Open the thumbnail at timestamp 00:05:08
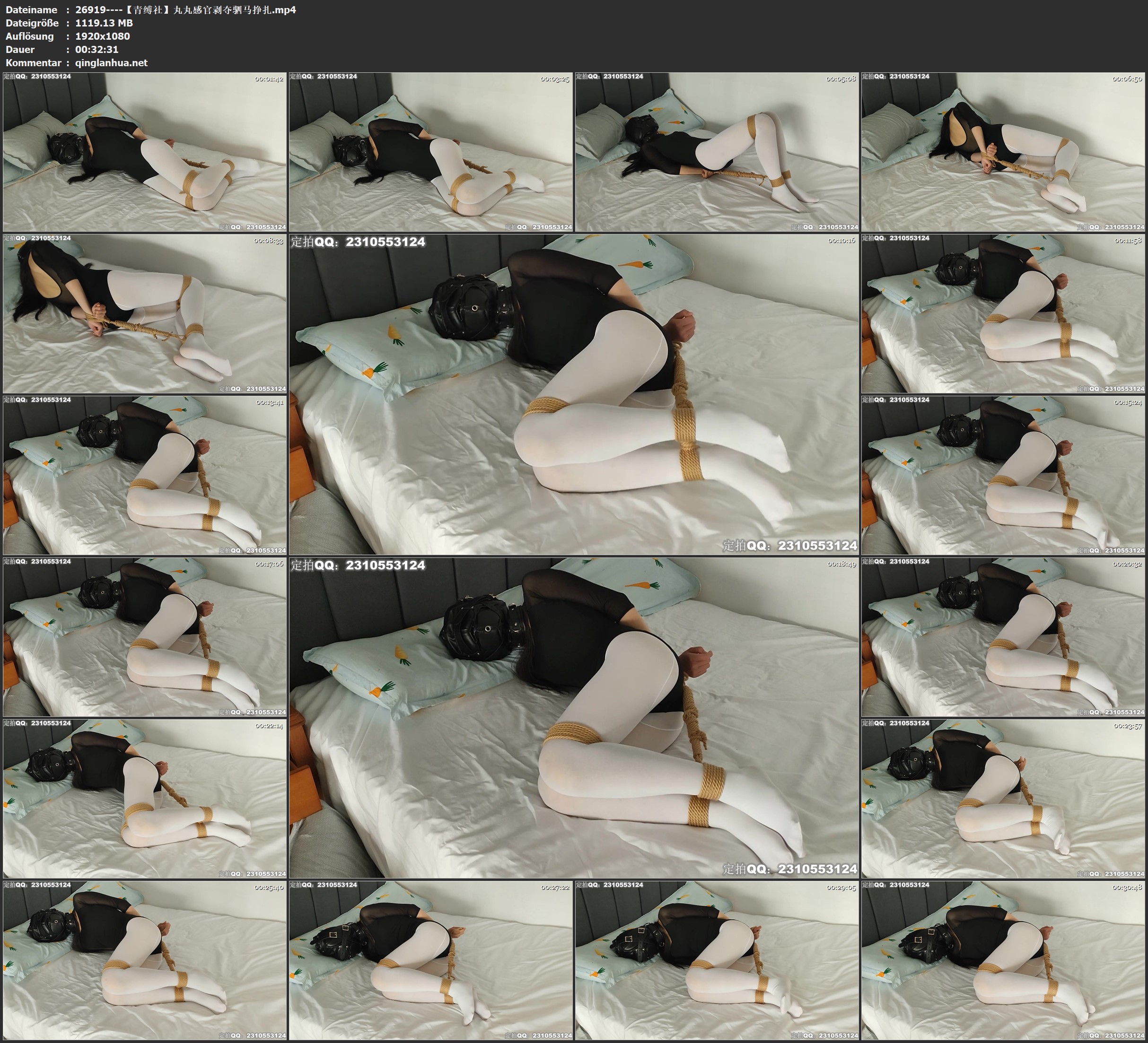This screenshot has width=1148, height=1043. click(717, 151)
